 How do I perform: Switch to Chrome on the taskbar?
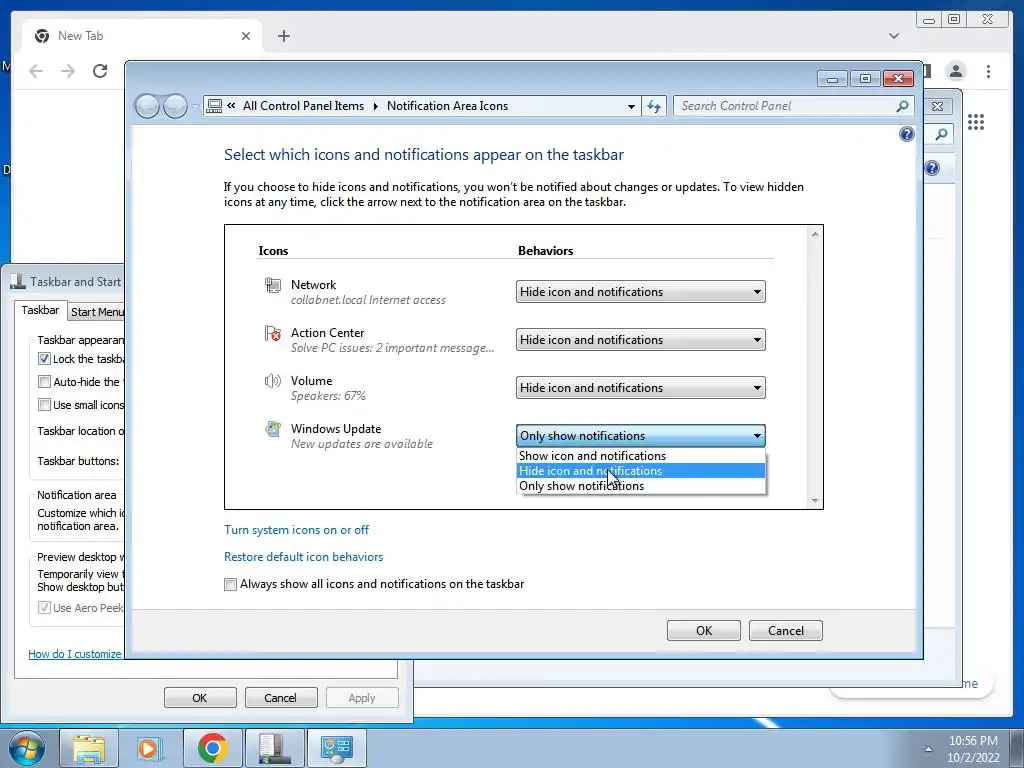coord(212,748)
